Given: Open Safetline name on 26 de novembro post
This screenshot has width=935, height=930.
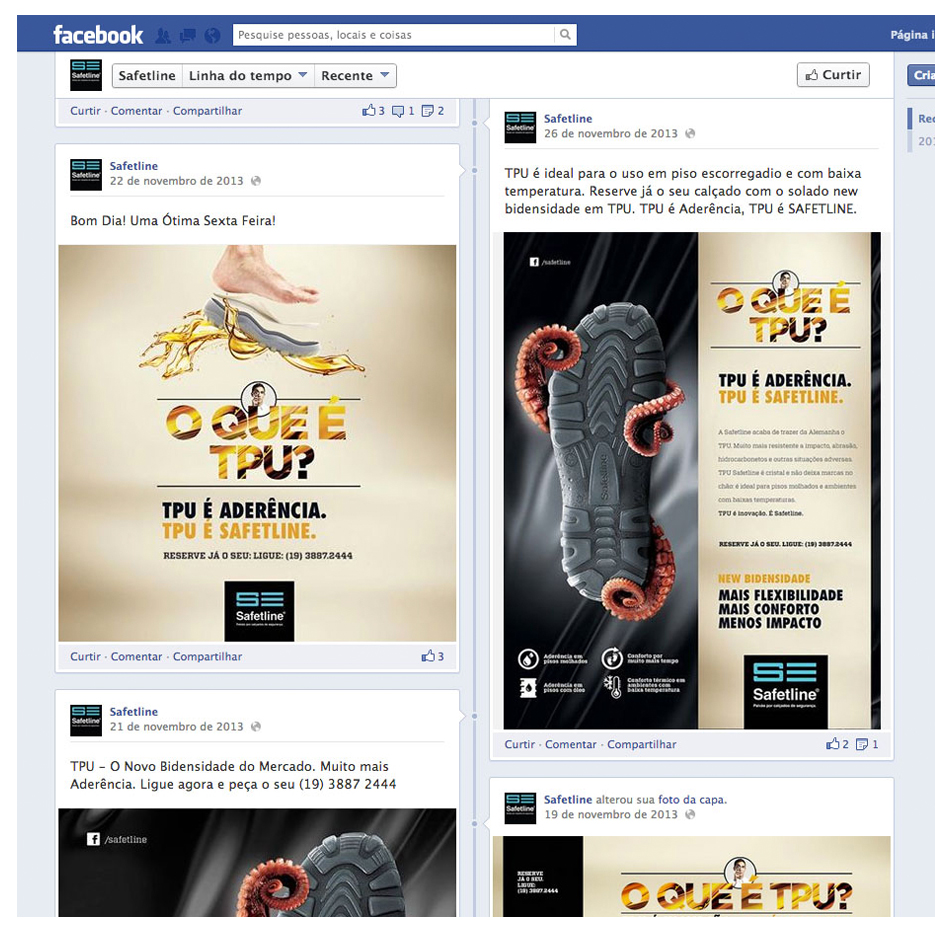Looking at the screenshot, I should [568, 119].
